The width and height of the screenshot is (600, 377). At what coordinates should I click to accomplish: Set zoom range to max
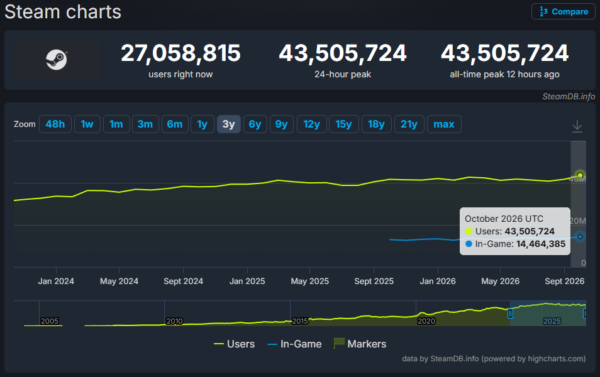click(444, 124)
